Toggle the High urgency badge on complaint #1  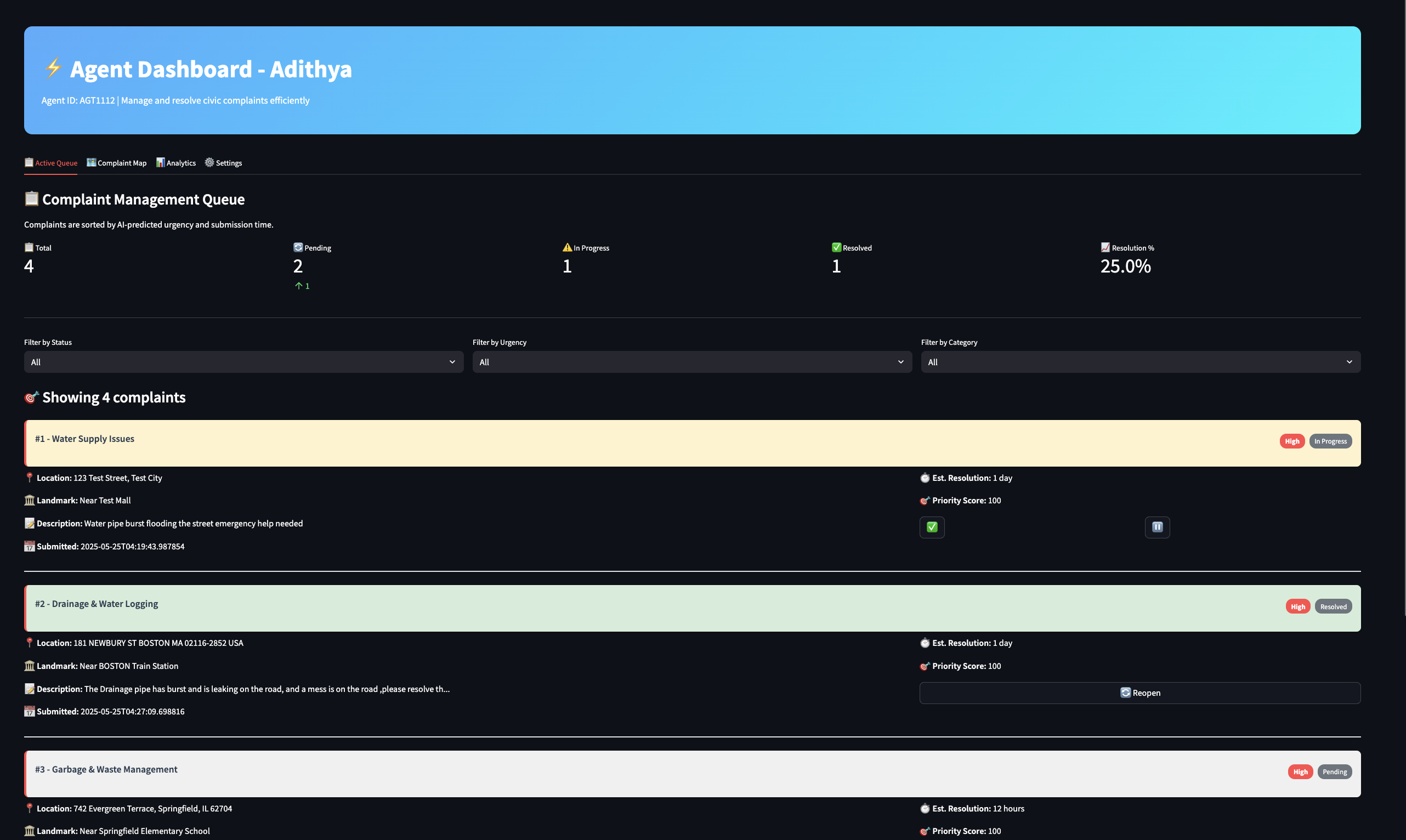(1291, 441)
